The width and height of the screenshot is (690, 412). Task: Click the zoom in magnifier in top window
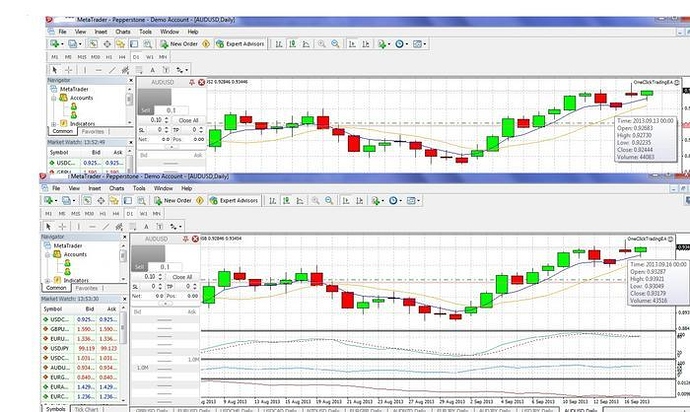pos(322,44)
